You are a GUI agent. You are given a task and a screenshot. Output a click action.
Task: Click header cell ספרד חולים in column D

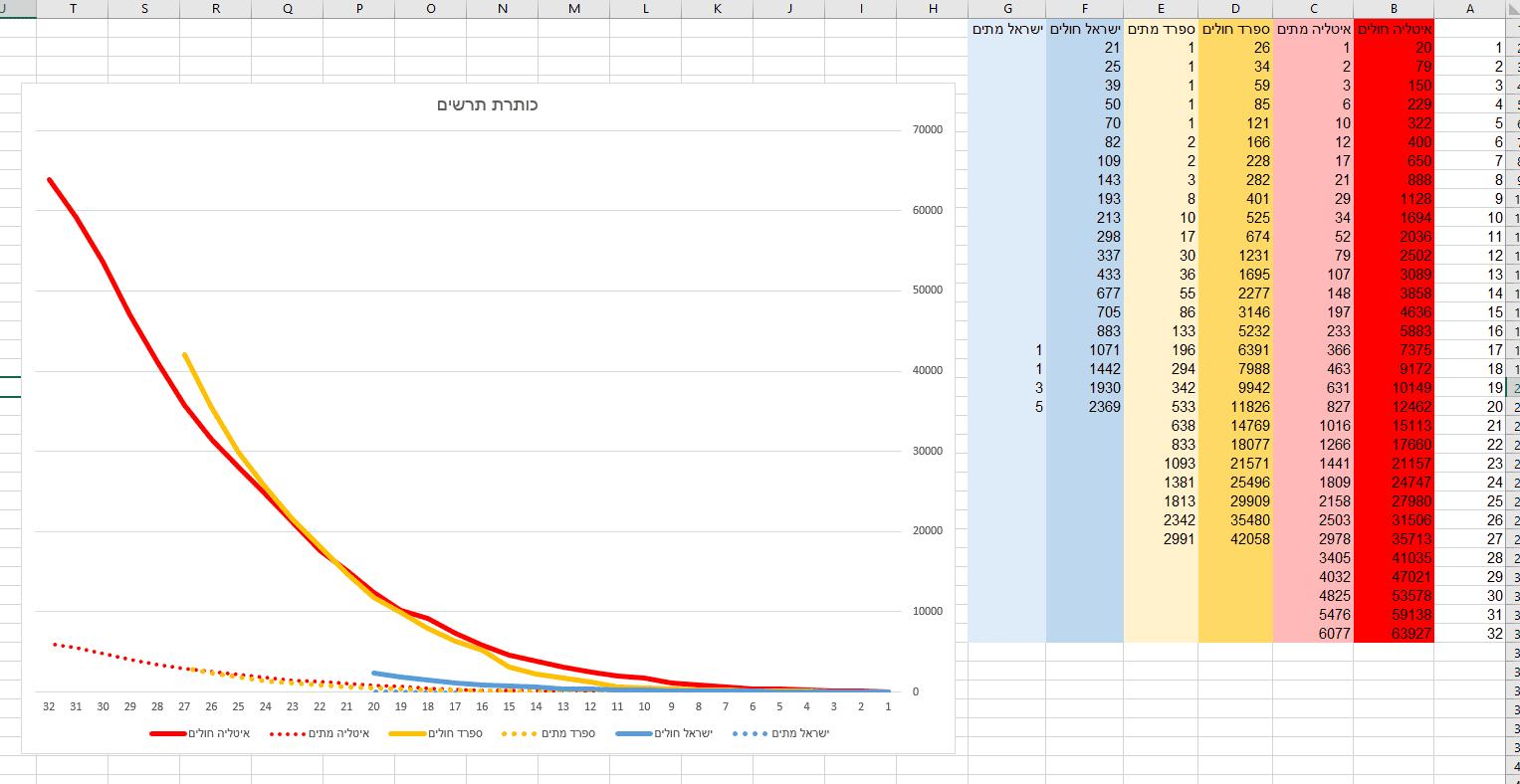click(x=1235, y=29)
